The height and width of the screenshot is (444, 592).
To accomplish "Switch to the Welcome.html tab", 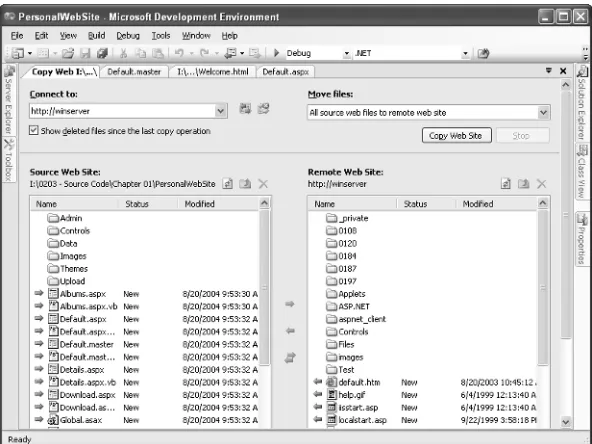I will tap(213, 72).
